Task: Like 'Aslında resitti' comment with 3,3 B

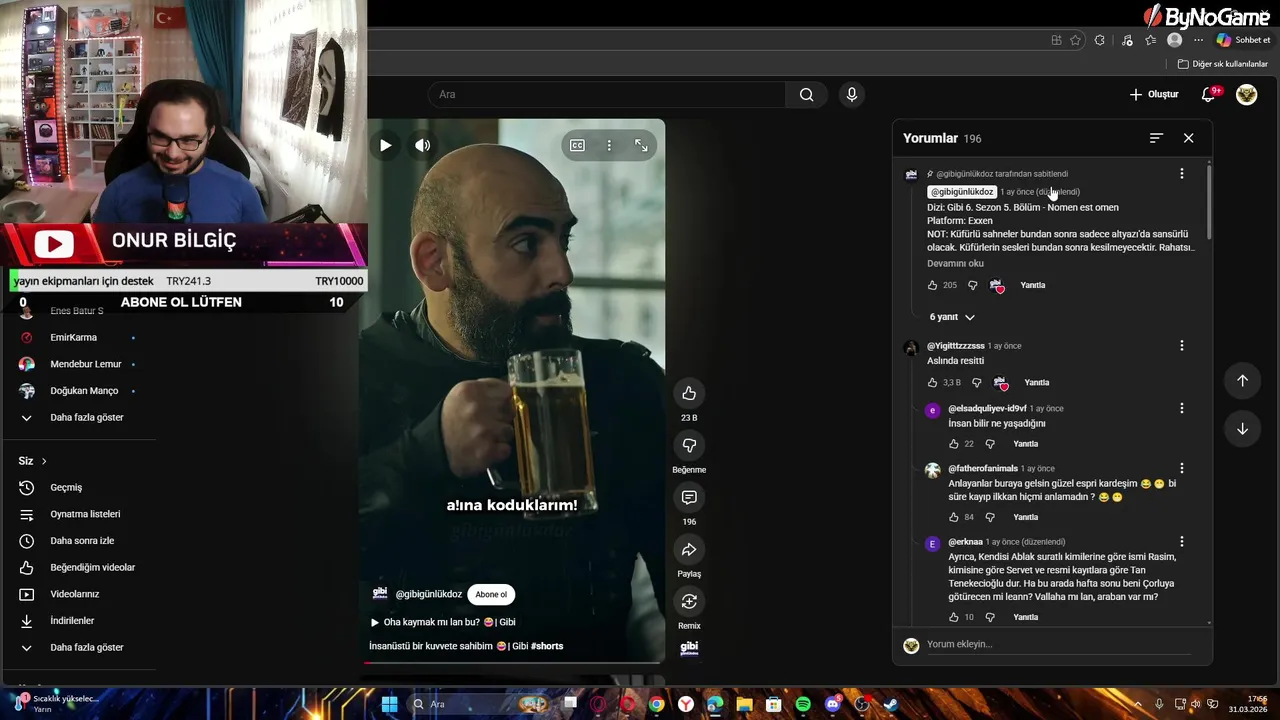Action: [932, 382]
